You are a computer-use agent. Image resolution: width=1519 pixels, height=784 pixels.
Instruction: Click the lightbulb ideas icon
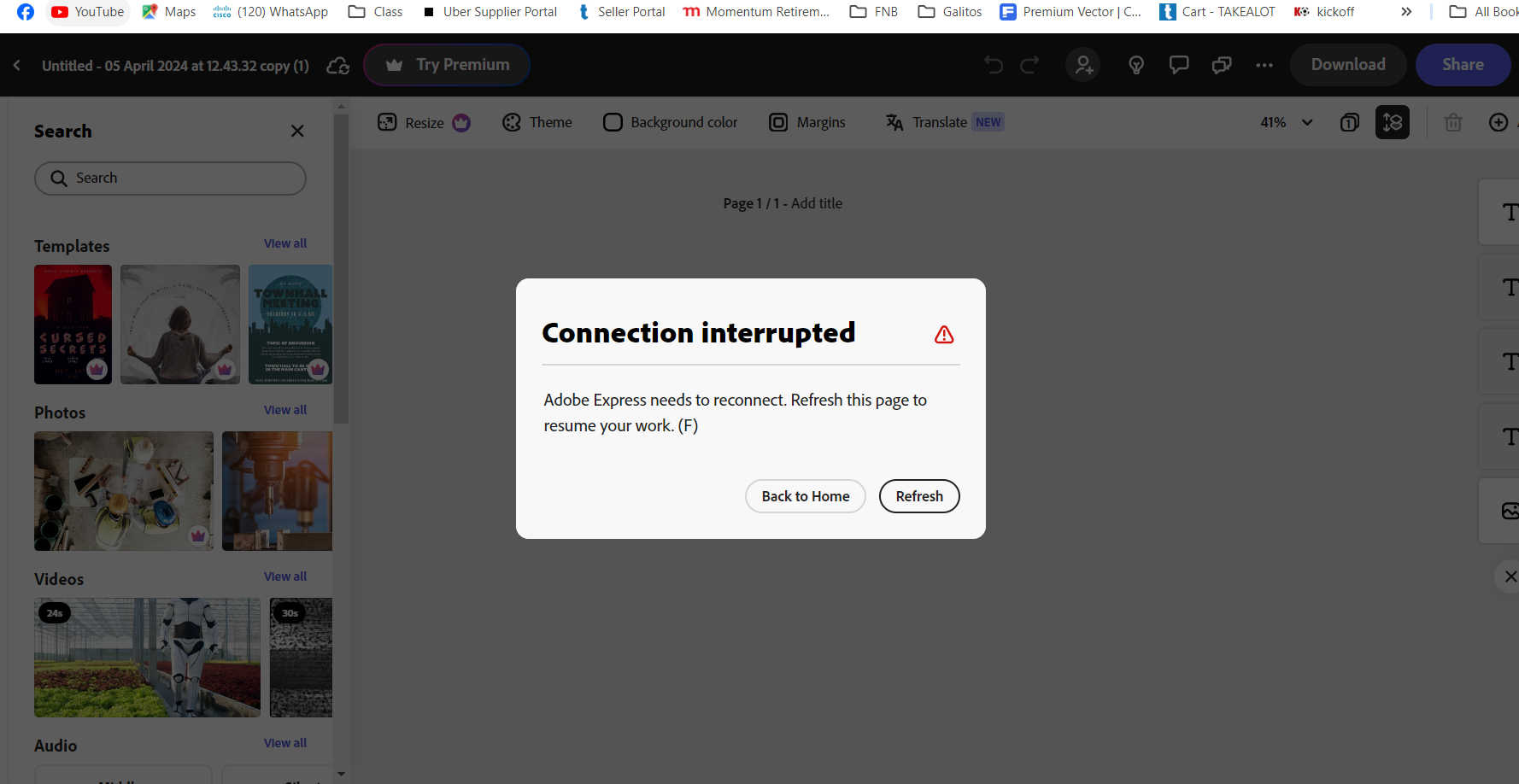1135,64
